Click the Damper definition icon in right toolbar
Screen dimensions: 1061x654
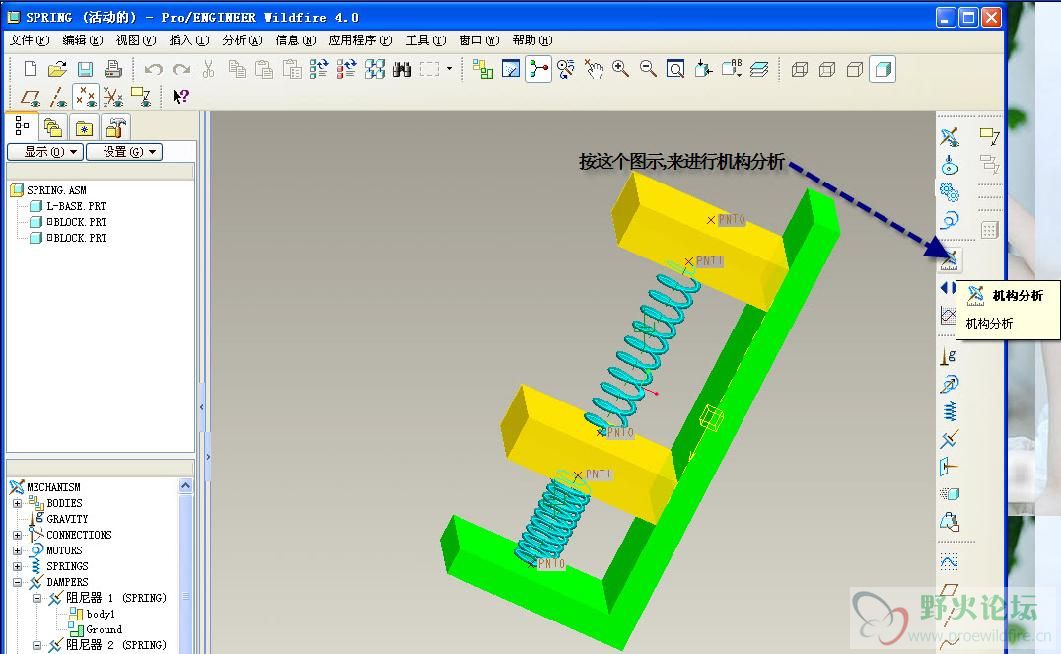point(949,439)
